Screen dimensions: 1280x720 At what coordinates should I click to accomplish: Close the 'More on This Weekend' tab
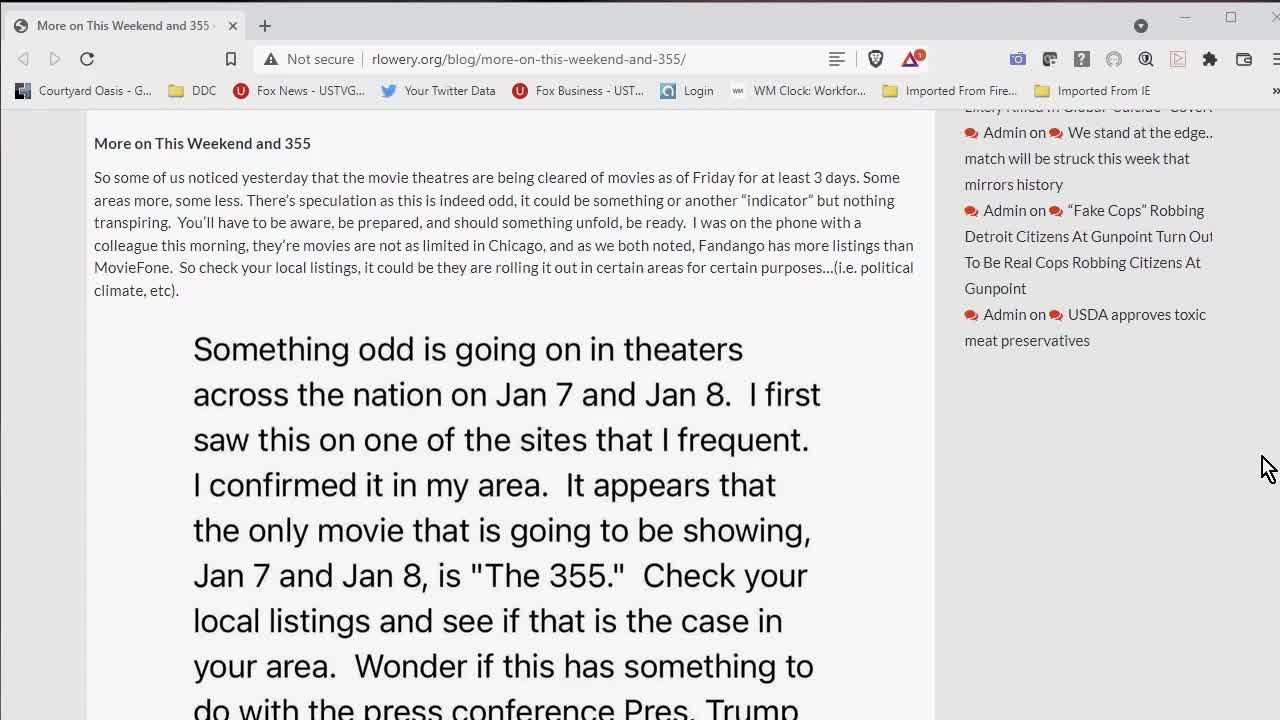233,25
